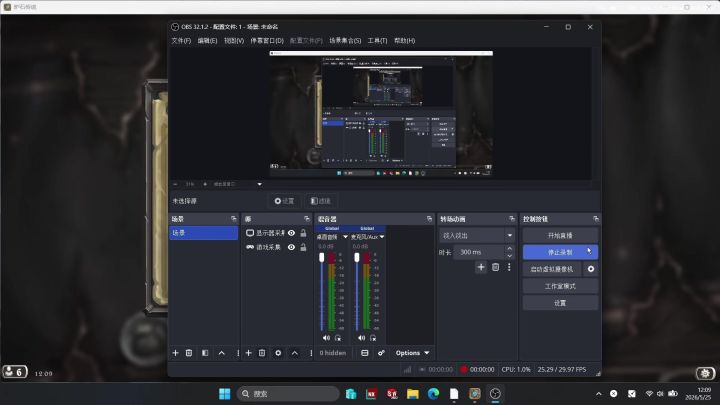Open the Scene Collection (场景集合) menu
The height and width of the screenshot is (405, 720).
[x=345, y=40]
